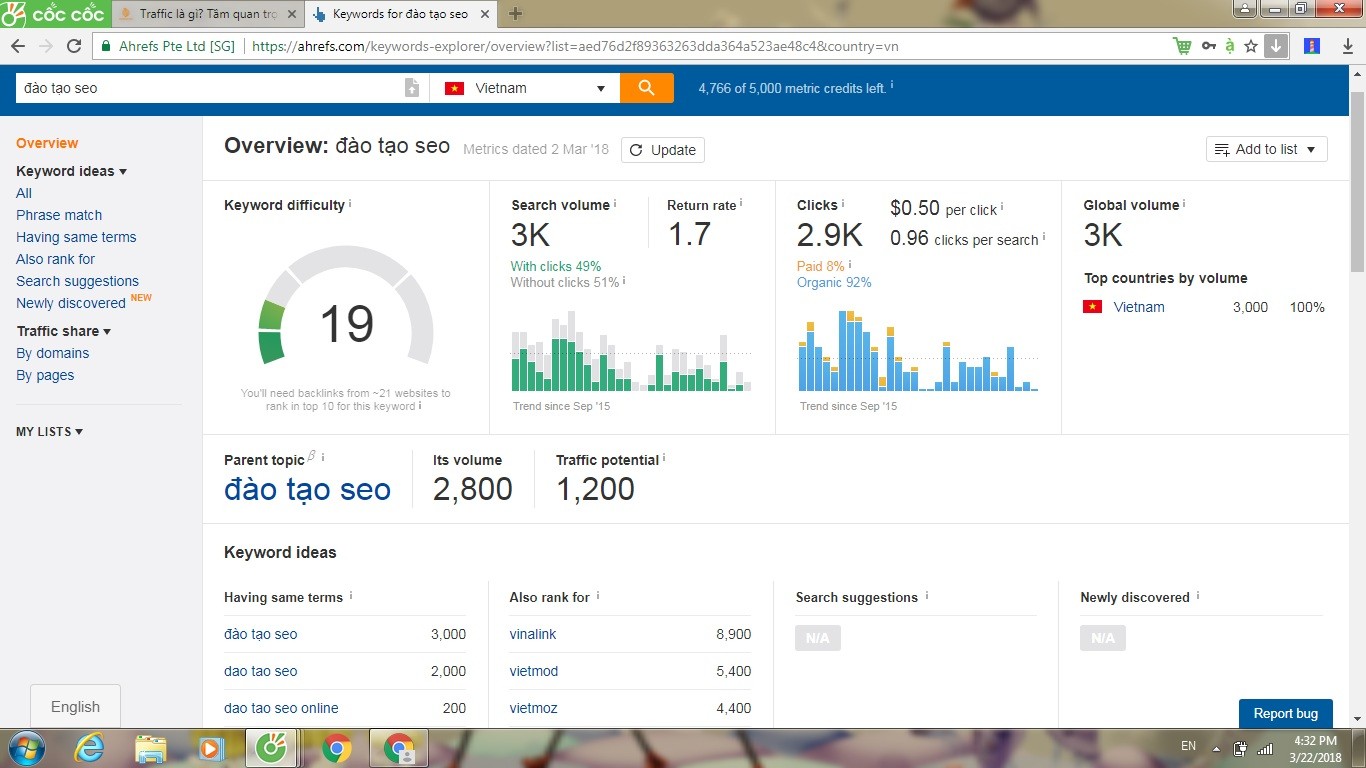Screen dimensions: 1366x768
Task: Click info icon beside Search volume
Action: pos(615,204)
